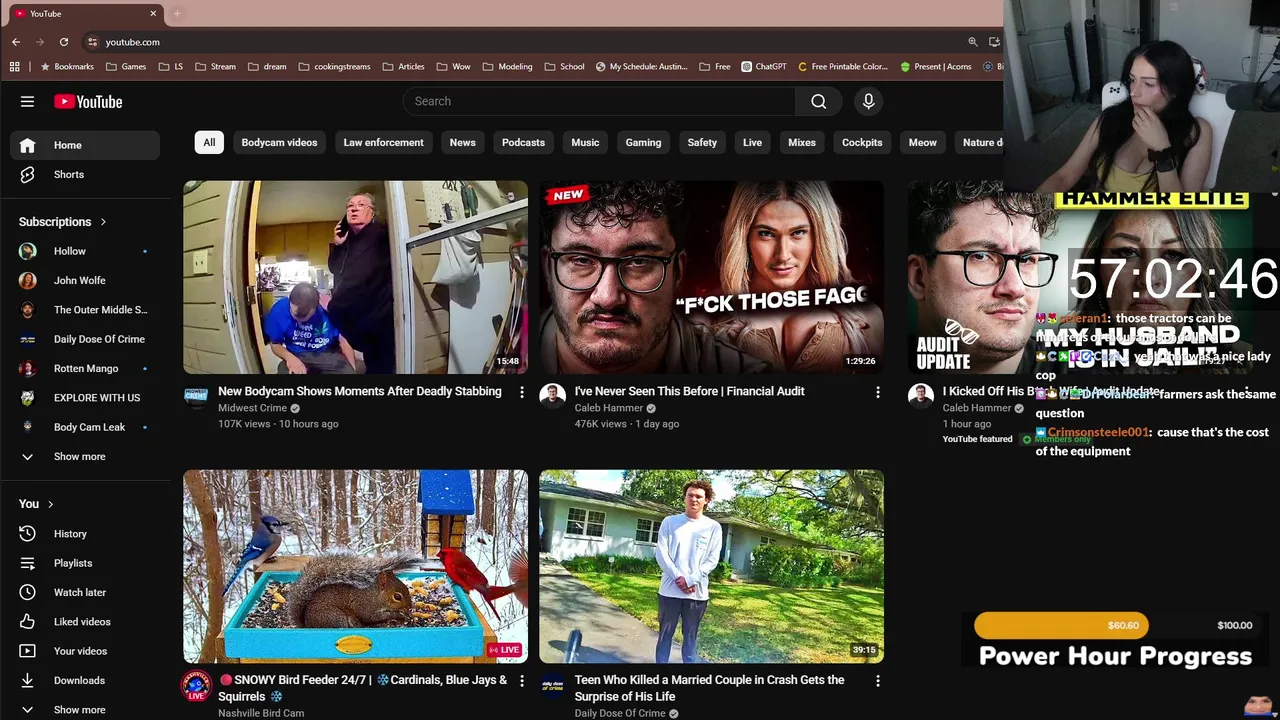Open more options for SNOWY Bird Feeder video

[x=521, y=681]
